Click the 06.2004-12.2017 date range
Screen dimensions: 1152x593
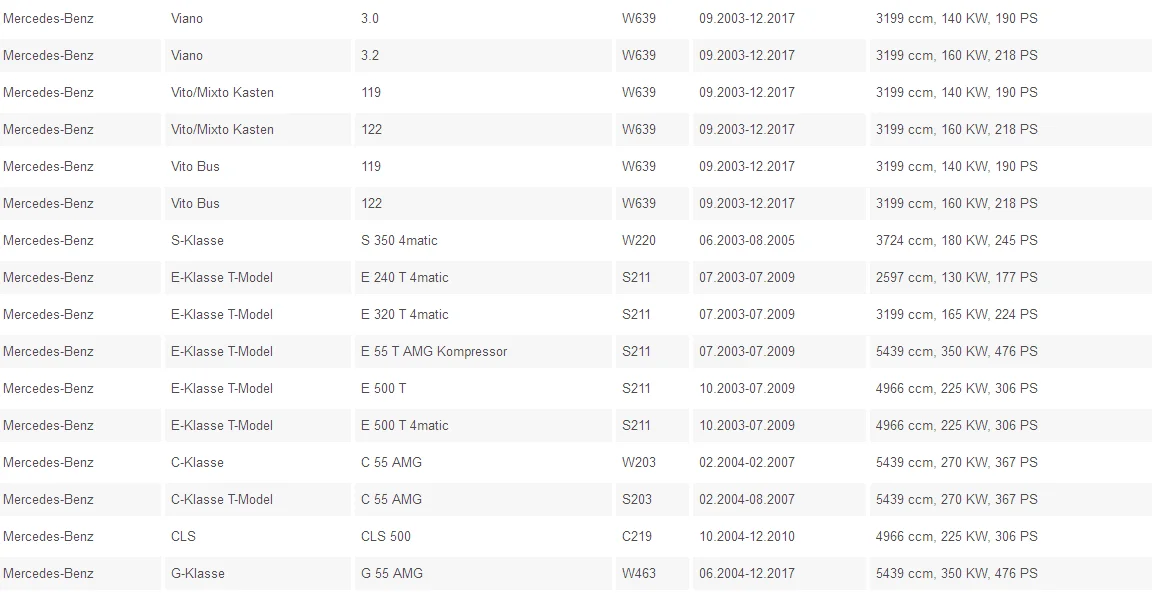pyautogui.click(x=746, y=573)
